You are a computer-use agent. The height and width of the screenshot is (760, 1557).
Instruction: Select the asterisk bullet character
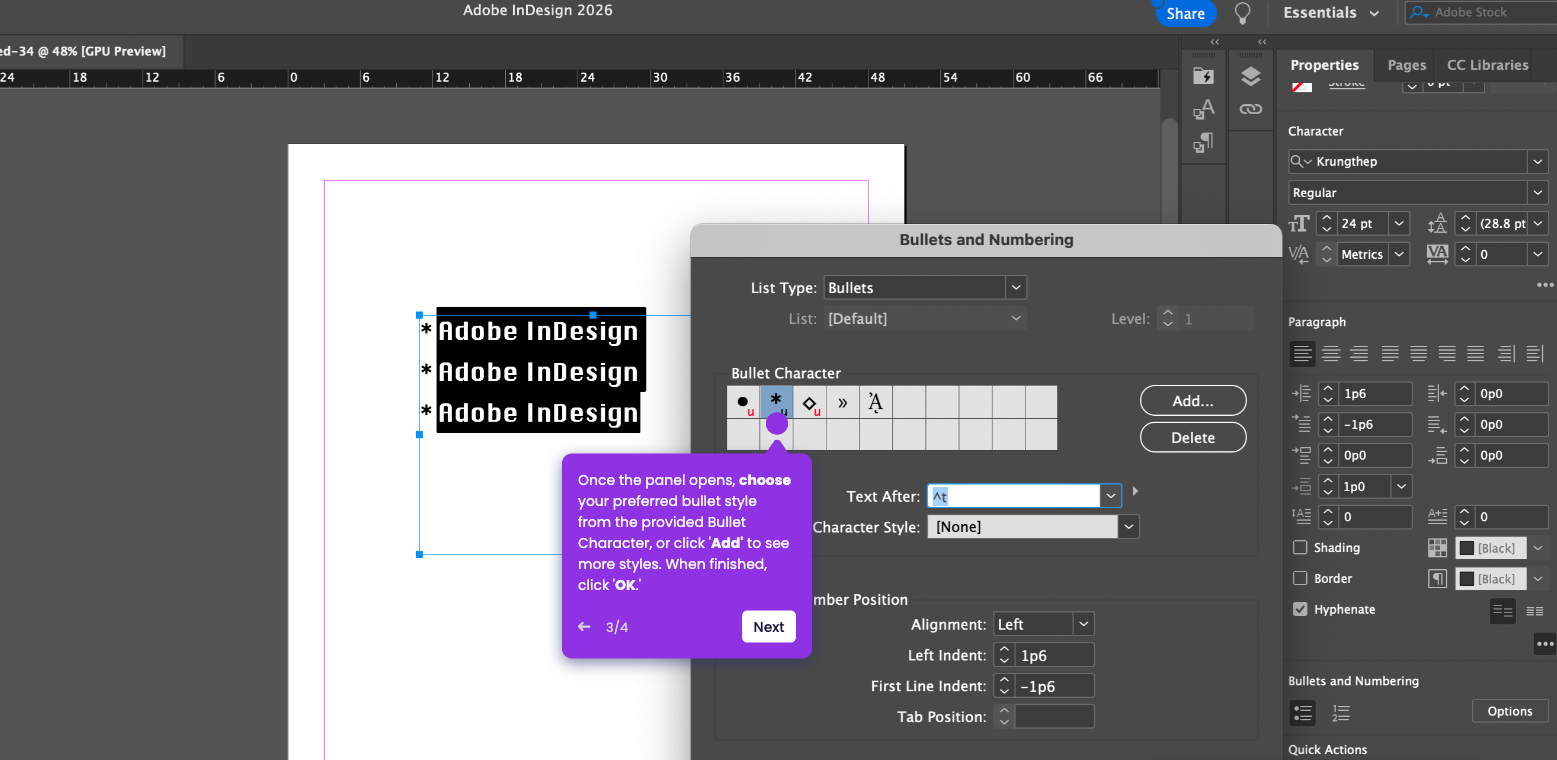[776, 402]
